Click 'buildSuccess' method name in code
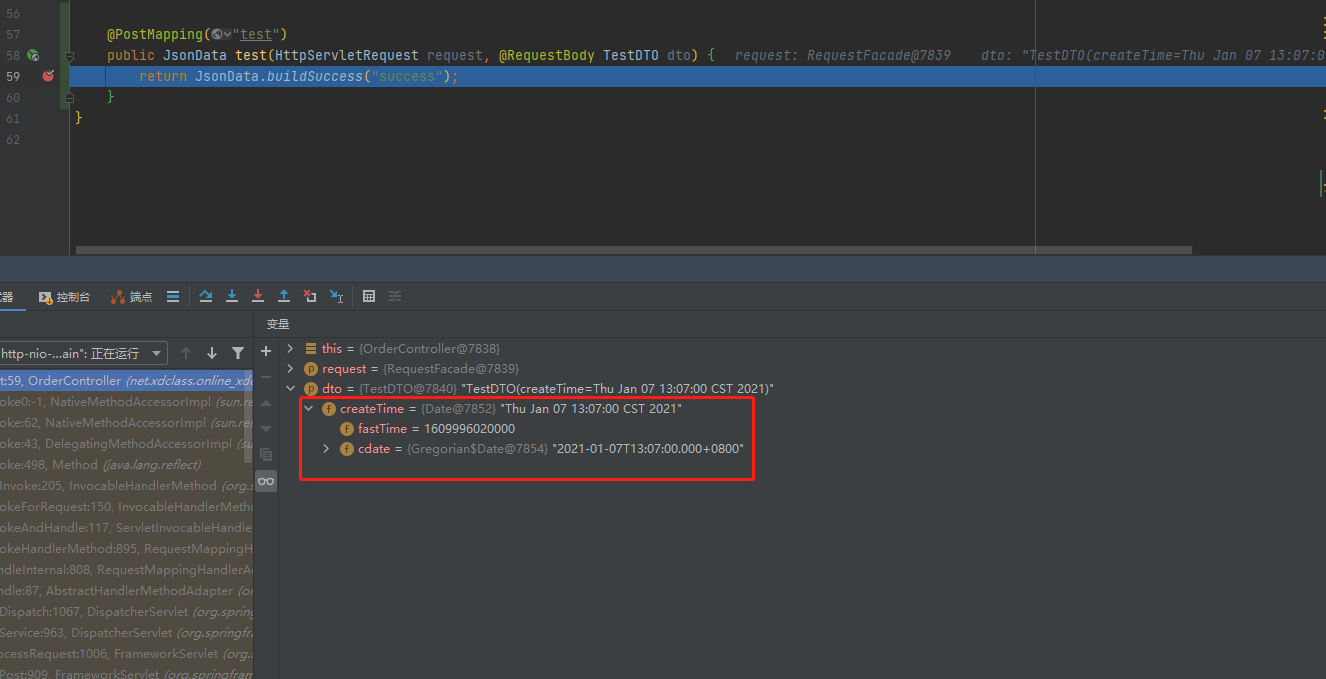 (313, 77)
